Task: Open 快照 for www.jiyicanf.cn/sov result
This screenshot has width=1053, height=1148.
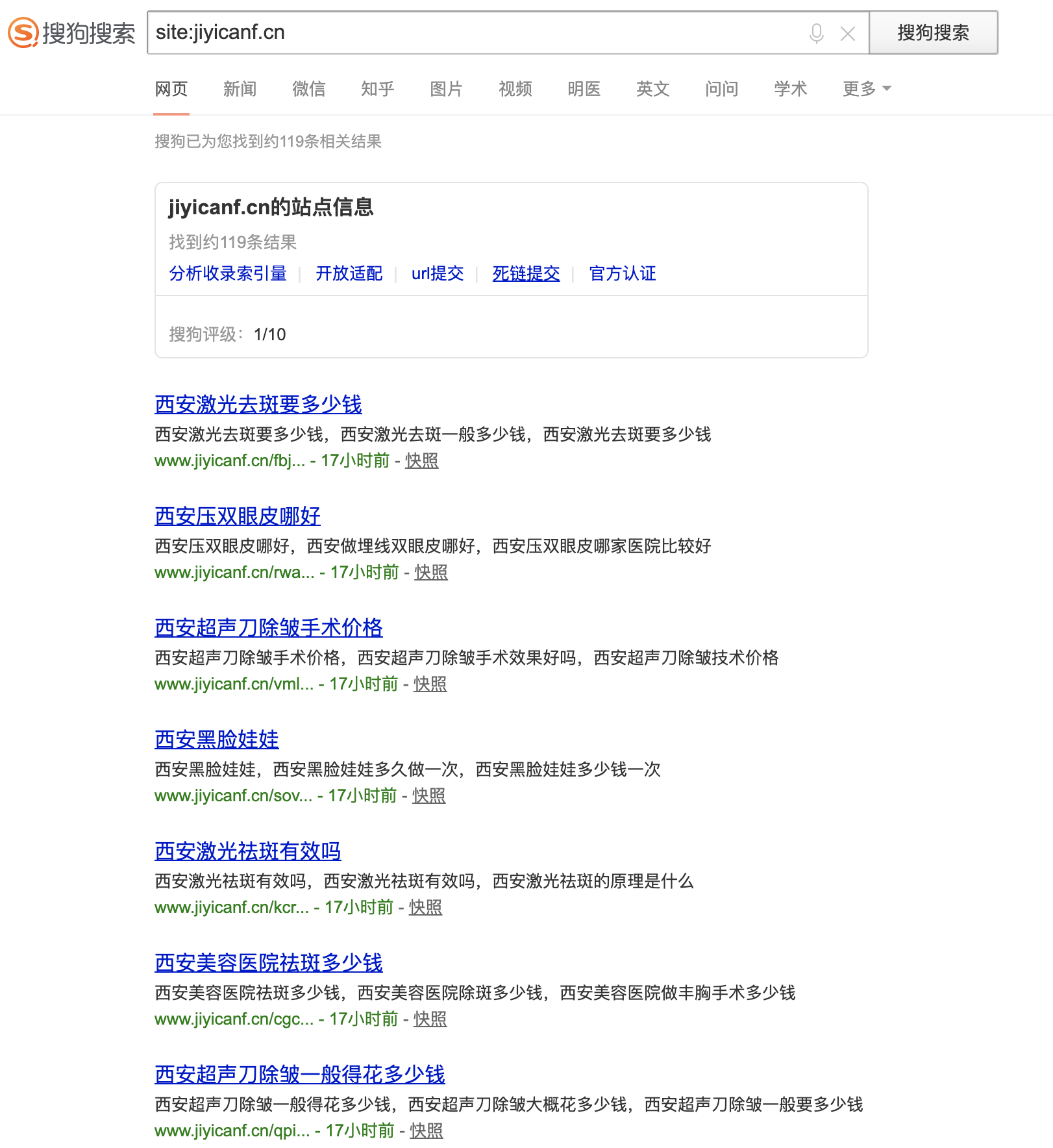Action: (429, 795)
